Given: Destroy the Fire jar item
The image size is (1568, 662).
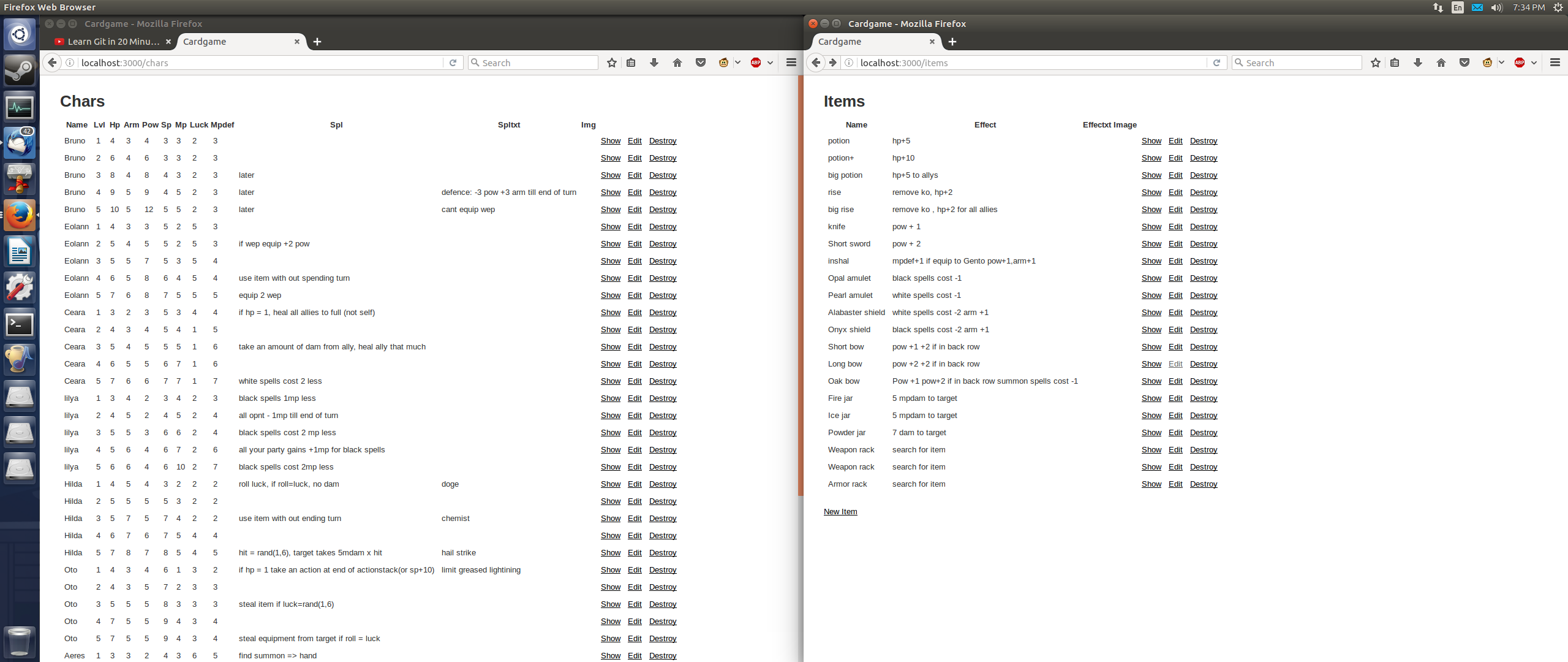Looking at the screenshot, I should (1203, 398).
